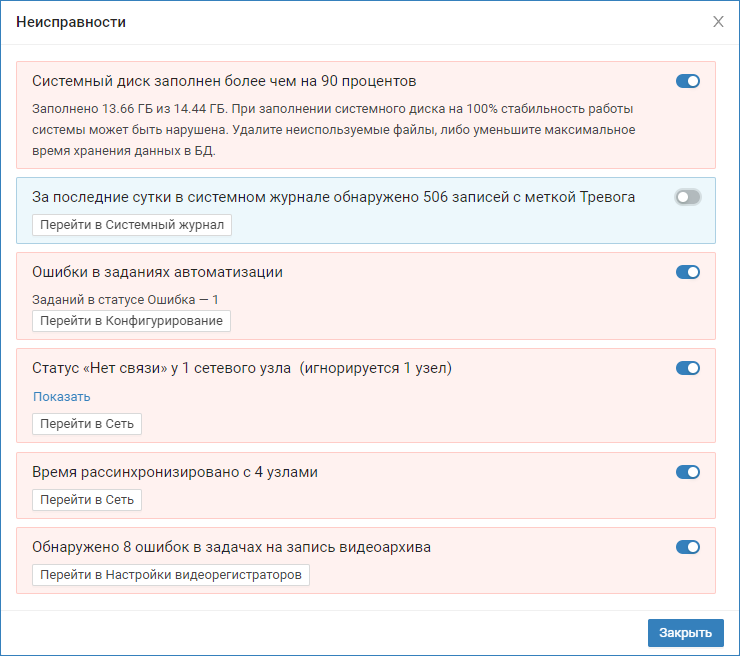Image resolution: width=740 pixels, height=656 pixels.
Task: Toggle the «Нет связи» network node alert
Action: click(x=688, y=368)
